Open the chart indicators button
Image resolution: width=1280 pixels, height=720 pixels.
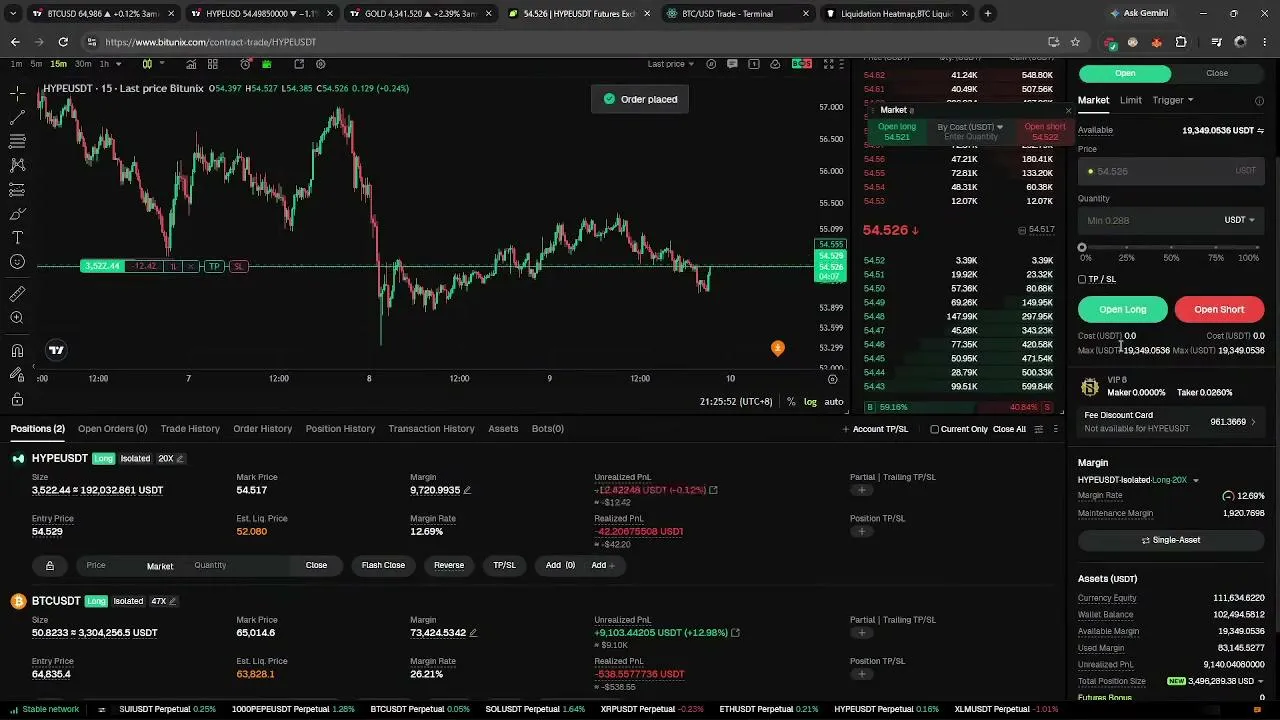click(190, 64)
